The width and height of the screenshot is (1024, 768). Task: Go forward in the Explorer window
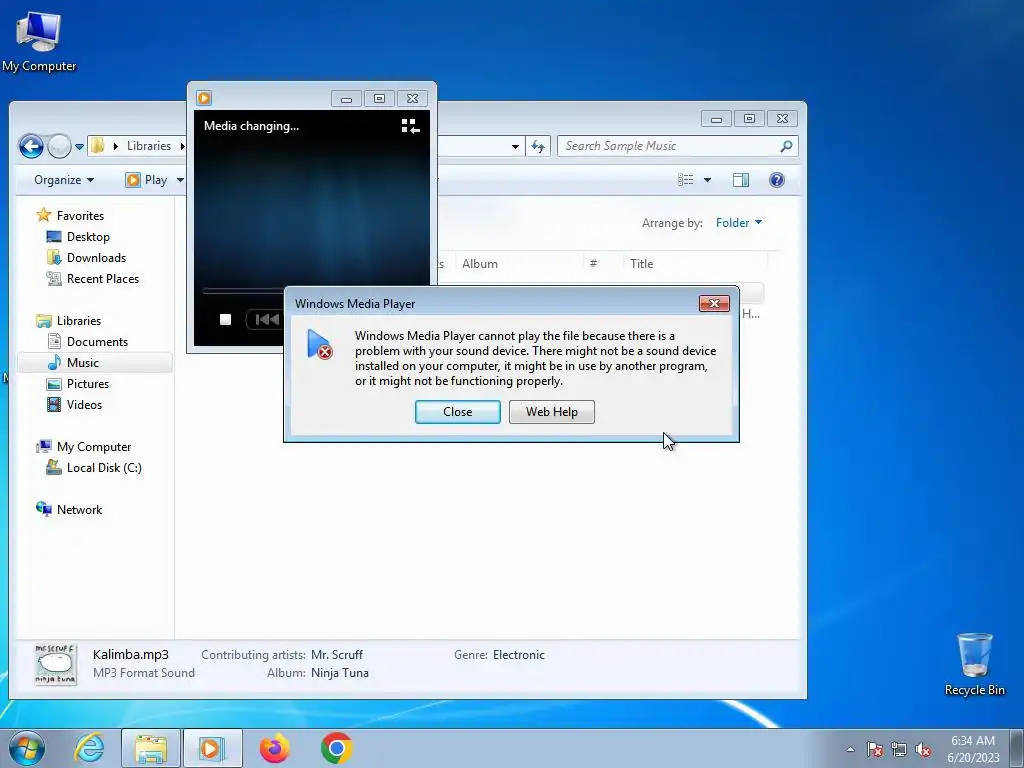59,146
